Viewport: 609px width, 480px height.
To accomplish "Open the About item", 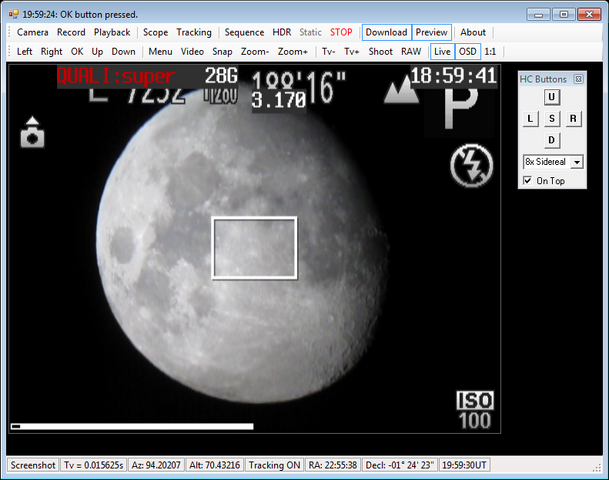I will click(x=473, y=32).
